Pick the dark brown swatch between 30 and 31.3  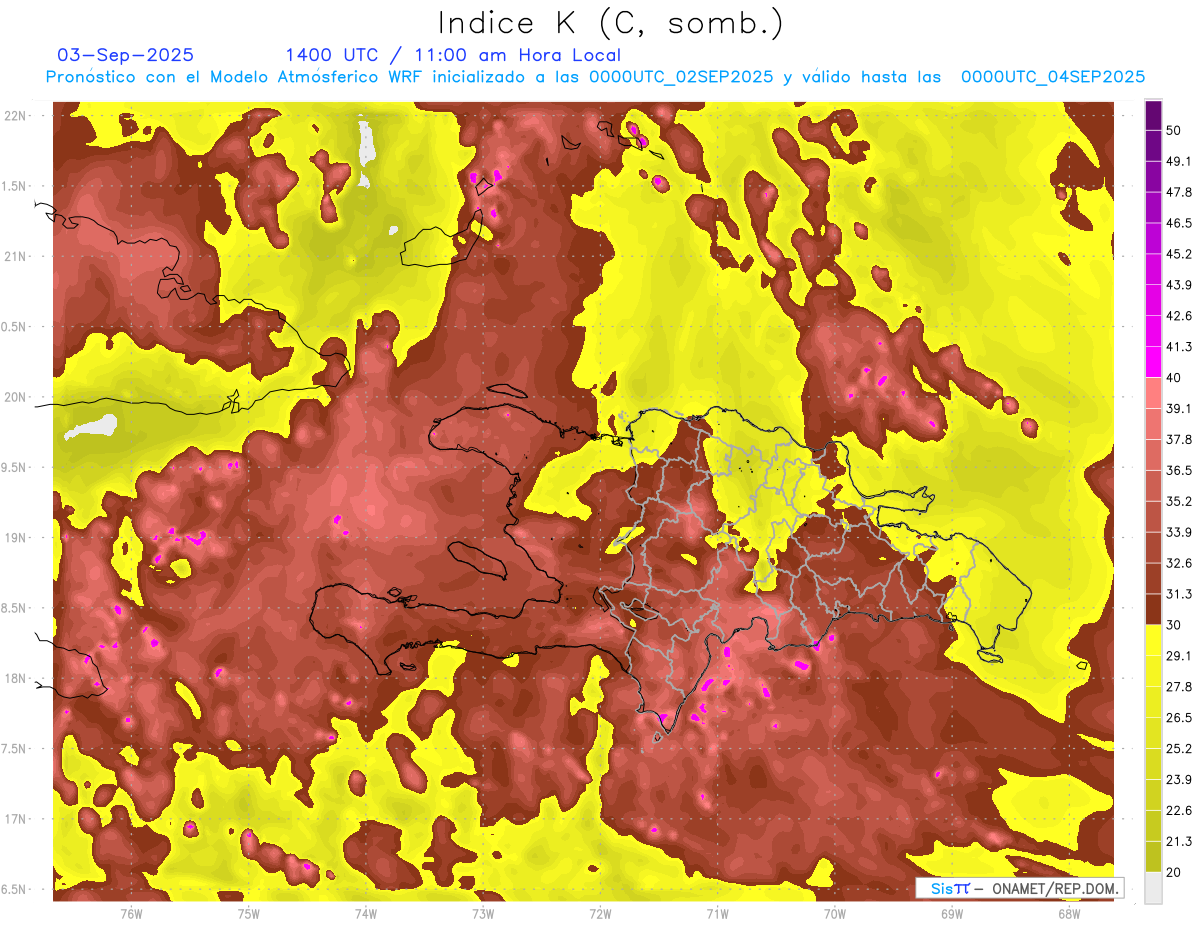coord(1153,609)
